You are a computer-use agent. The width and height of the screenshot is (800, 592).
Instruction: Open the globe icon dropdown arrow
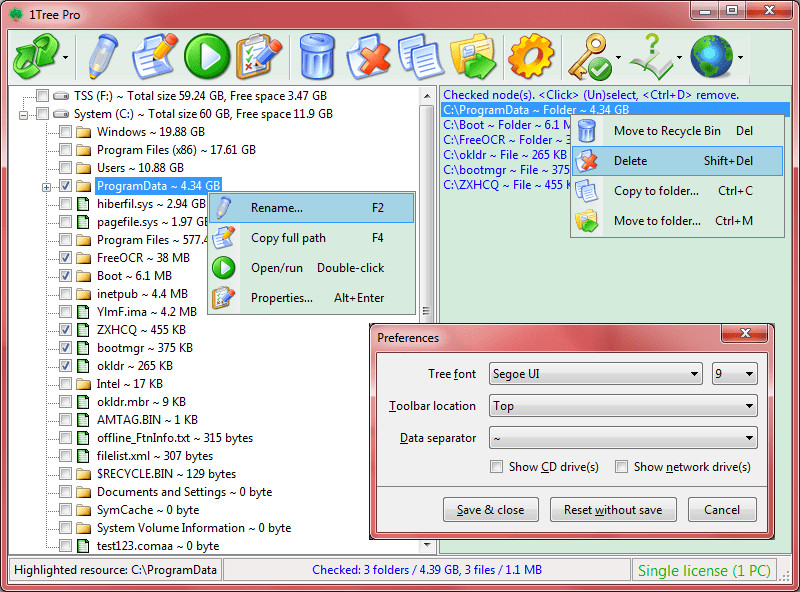pos(740,58)
